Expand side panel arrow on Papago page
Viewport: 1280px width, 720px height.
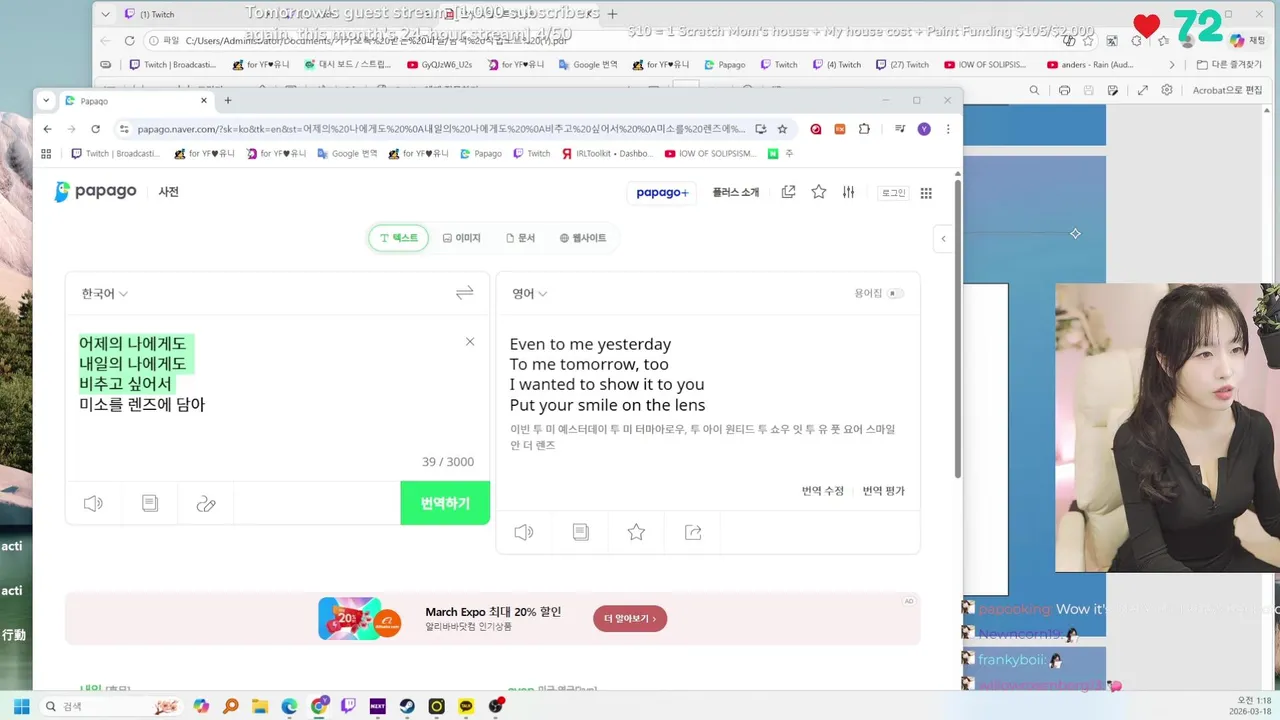[943, 238]
